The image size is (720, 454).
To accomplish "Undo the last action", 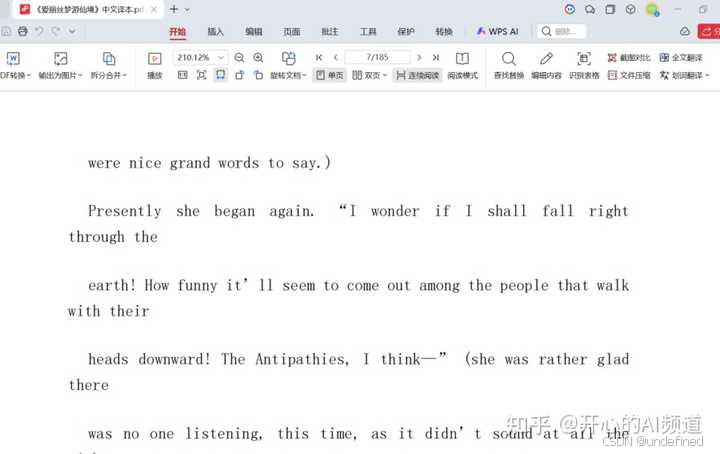I will (39, 31).
